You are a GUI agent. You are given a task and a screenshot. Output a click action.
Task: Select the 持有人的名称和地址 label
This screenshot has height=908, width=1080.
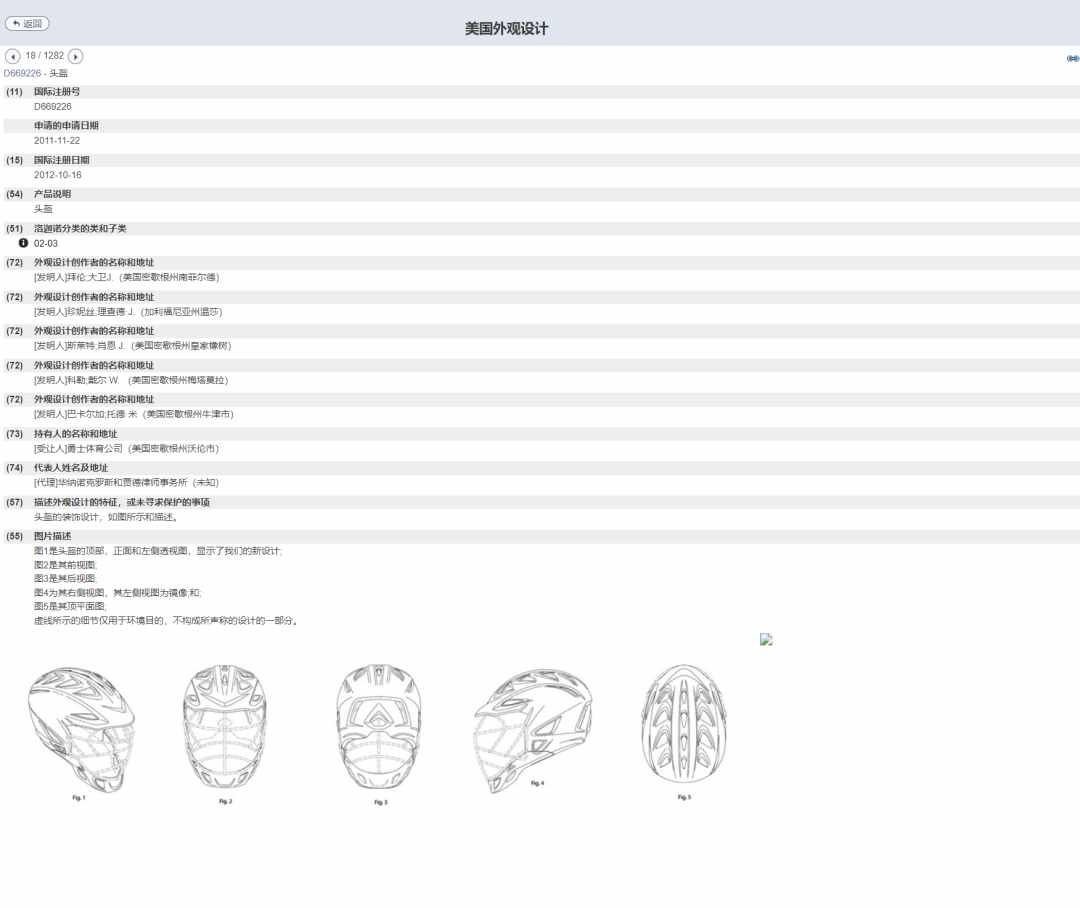click(x=75, y=434)
